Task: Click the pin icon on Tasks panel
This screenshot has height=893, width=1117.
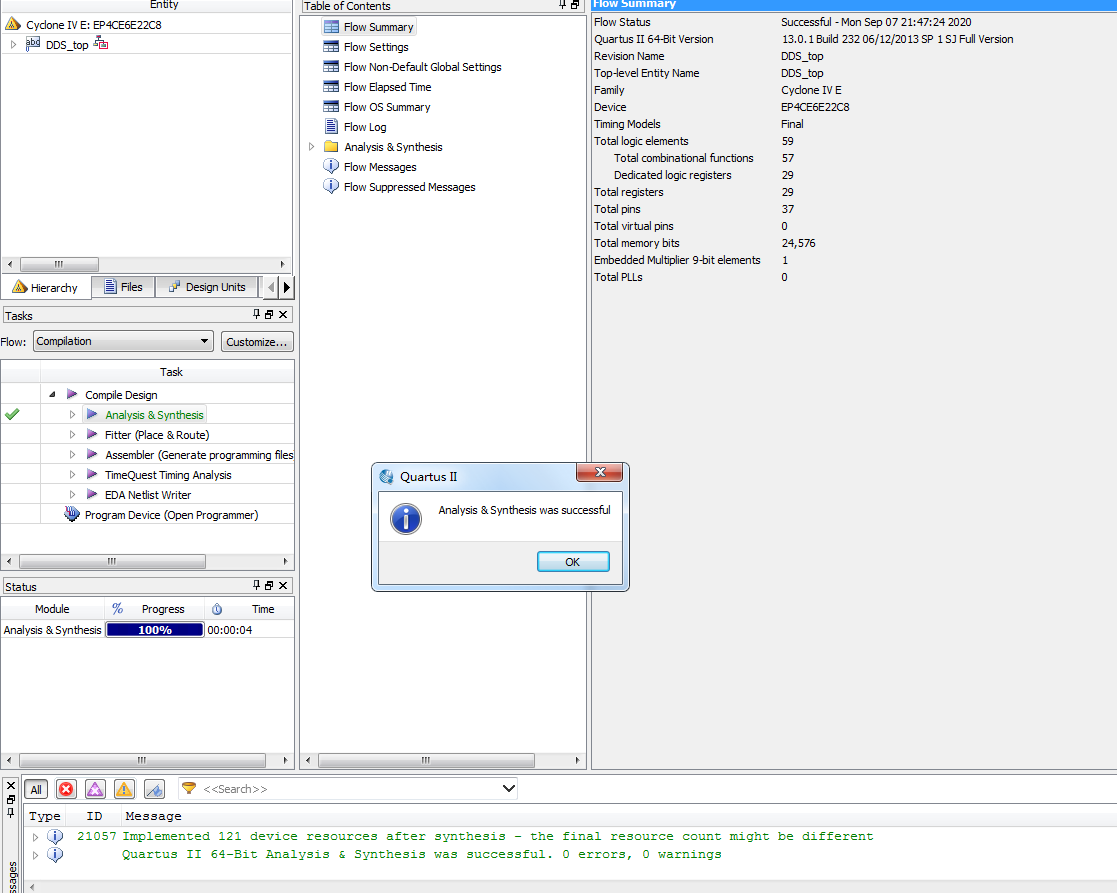Action: (256, 315)
